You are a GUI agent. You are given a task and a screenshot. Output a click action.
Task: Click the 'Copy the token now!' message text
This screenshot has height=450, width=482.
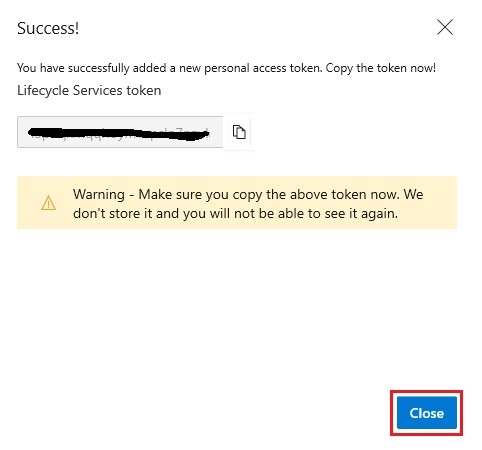381,68
